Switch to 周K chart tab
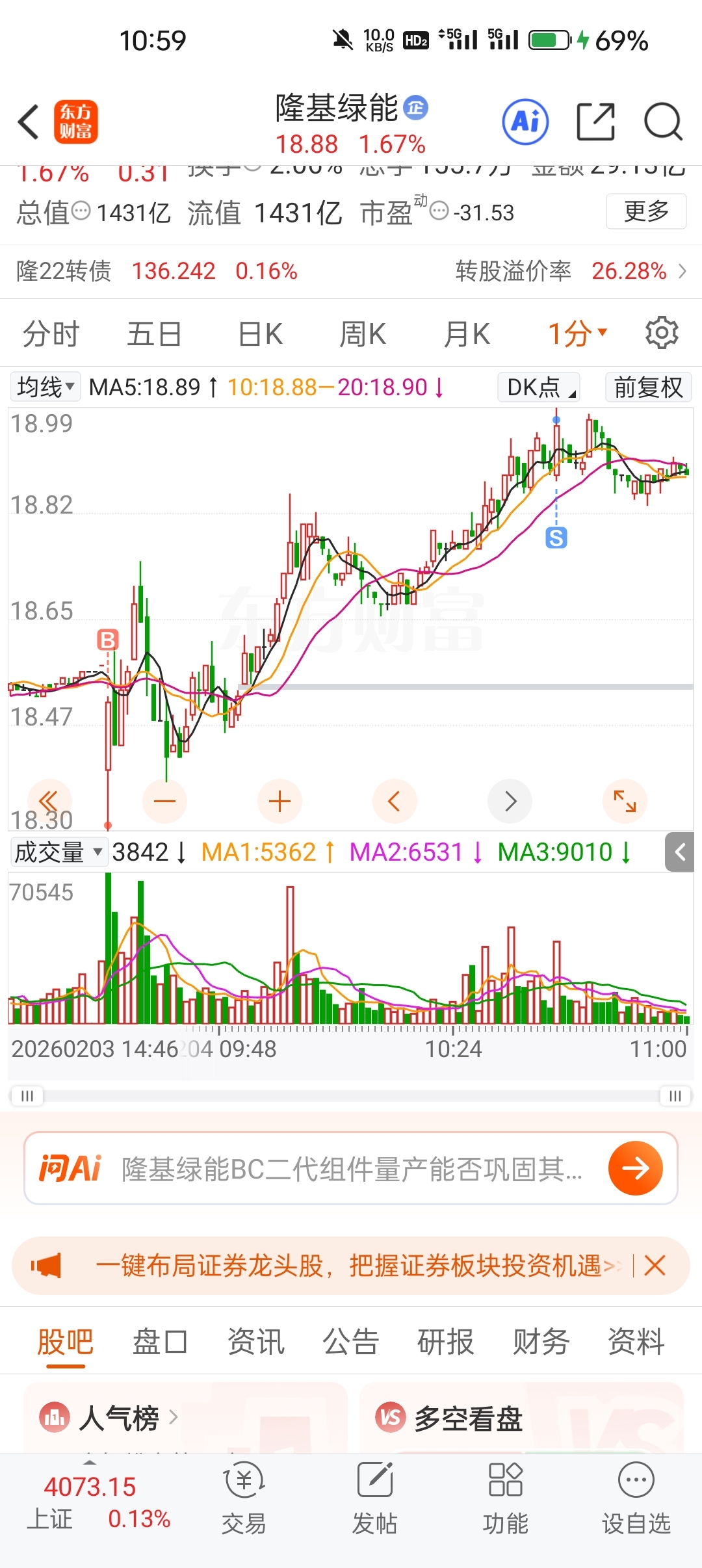The height and width of the screenshot is (1568, 702). tap(363, 333)
